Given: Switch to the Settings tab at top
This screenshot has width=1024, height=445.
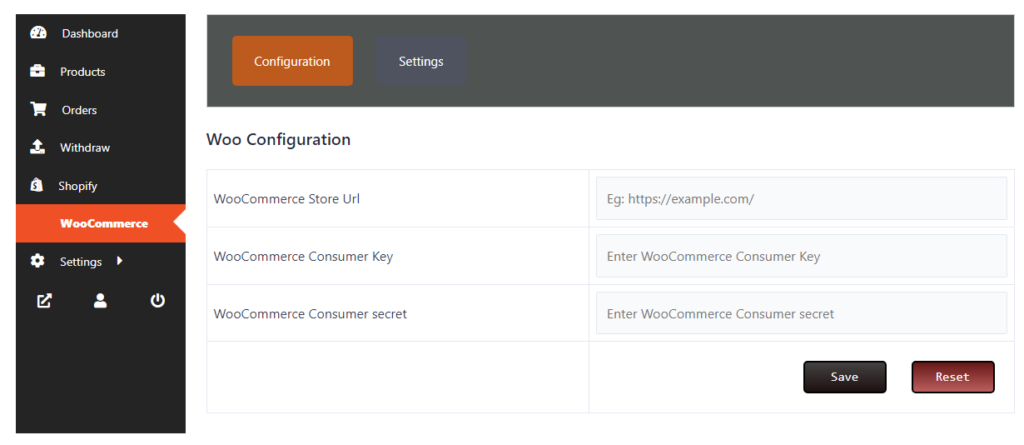Looking at the screenshot, I should (x=421, y=61).
